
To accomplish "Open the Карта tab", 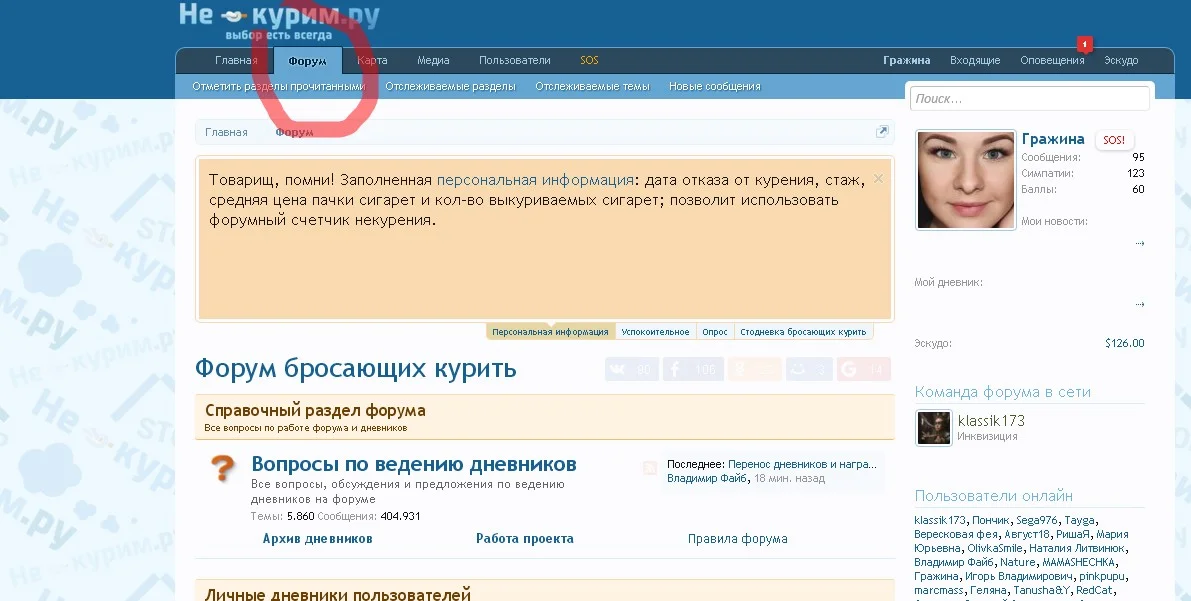I will 372,60.
